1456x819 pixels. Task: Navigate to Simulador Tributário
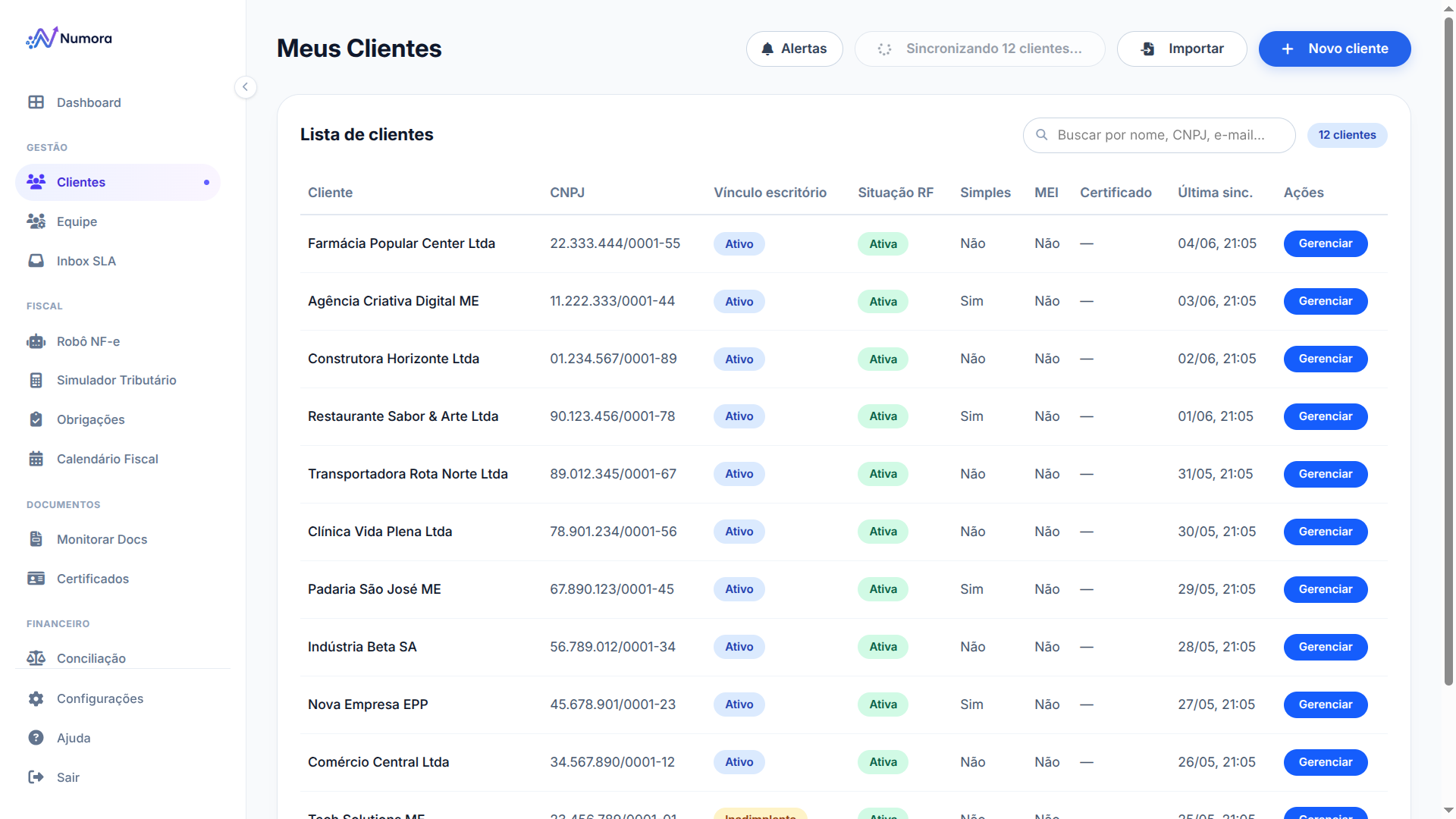pyautogui.click(x=118, y=380)
